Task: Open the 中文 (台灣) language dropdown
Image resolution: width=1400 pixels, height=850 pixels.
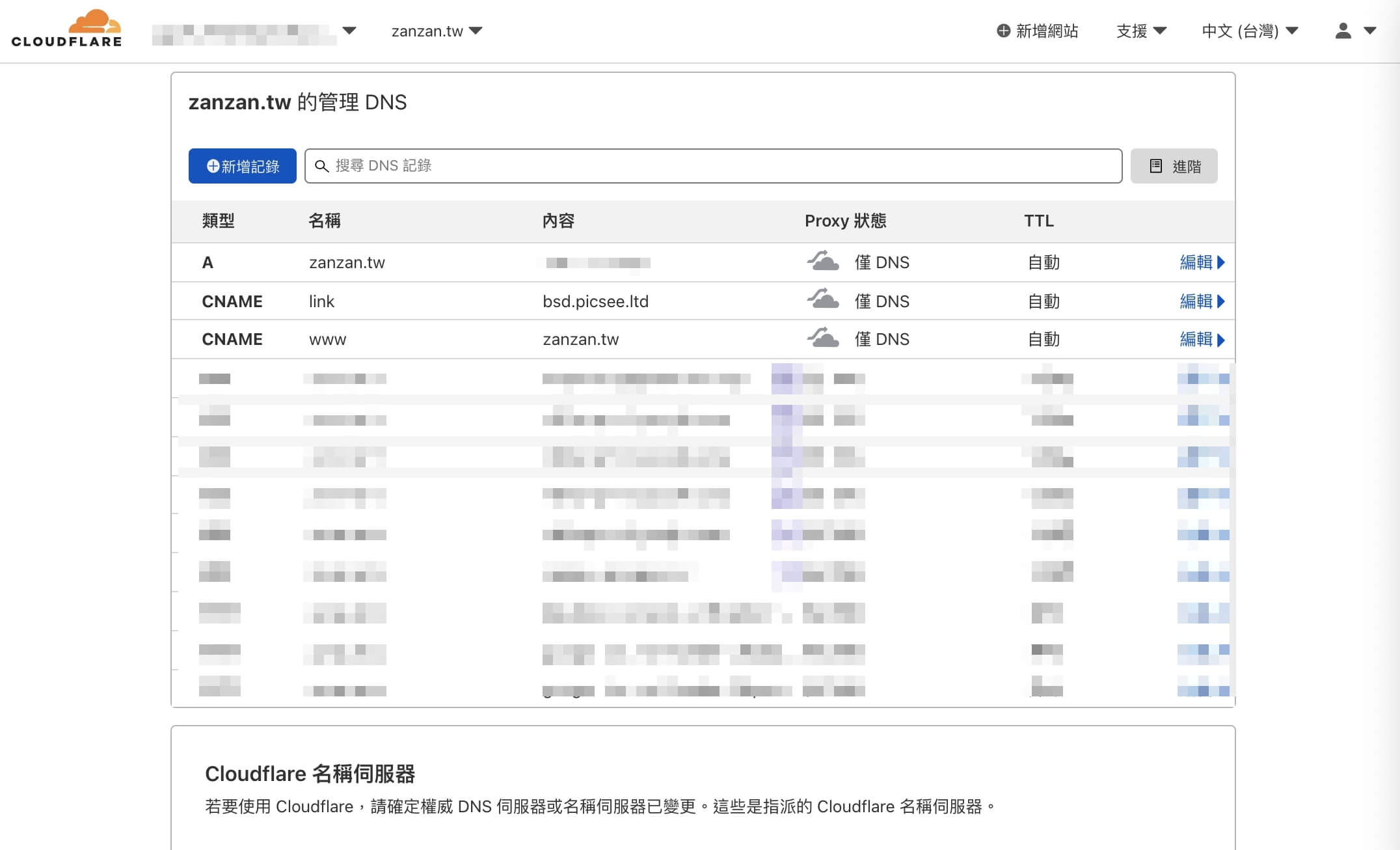Action: pyautogui.click(x=1250, y=31)
